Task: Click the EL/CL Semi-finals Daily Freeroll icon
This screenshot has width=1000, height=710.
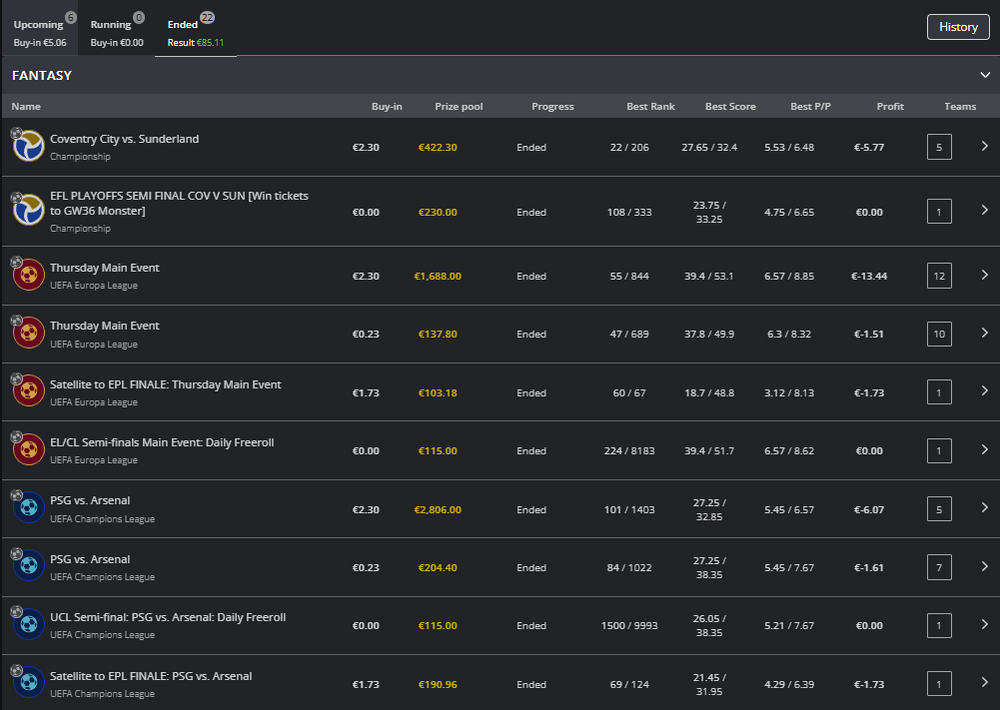Action: [29, 449]
